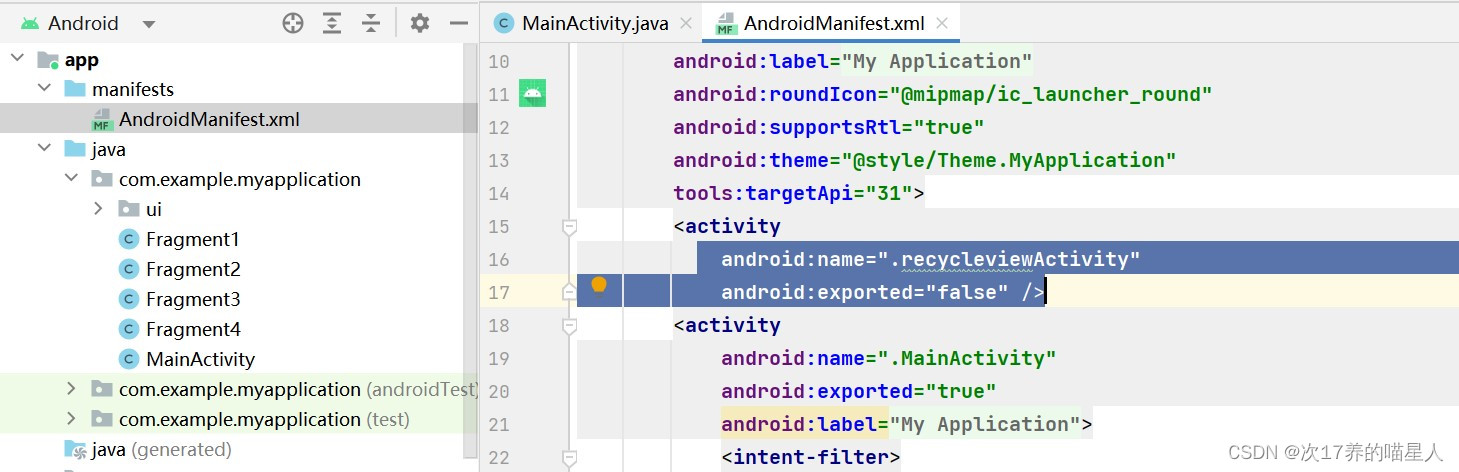Collapse the java folder
The width and height of the screenshot is (1459, 472).
44,149
